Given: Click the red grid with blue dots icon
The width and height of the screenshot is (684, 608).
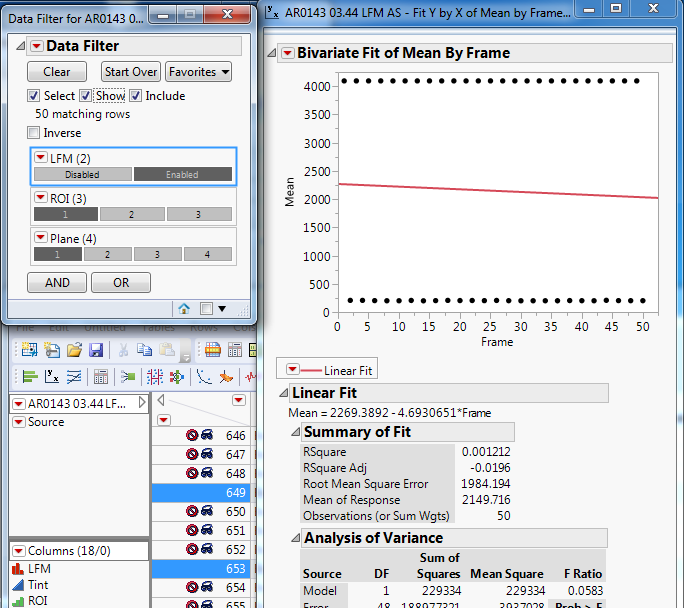Looking at the screenshot, I should point(155,376).
